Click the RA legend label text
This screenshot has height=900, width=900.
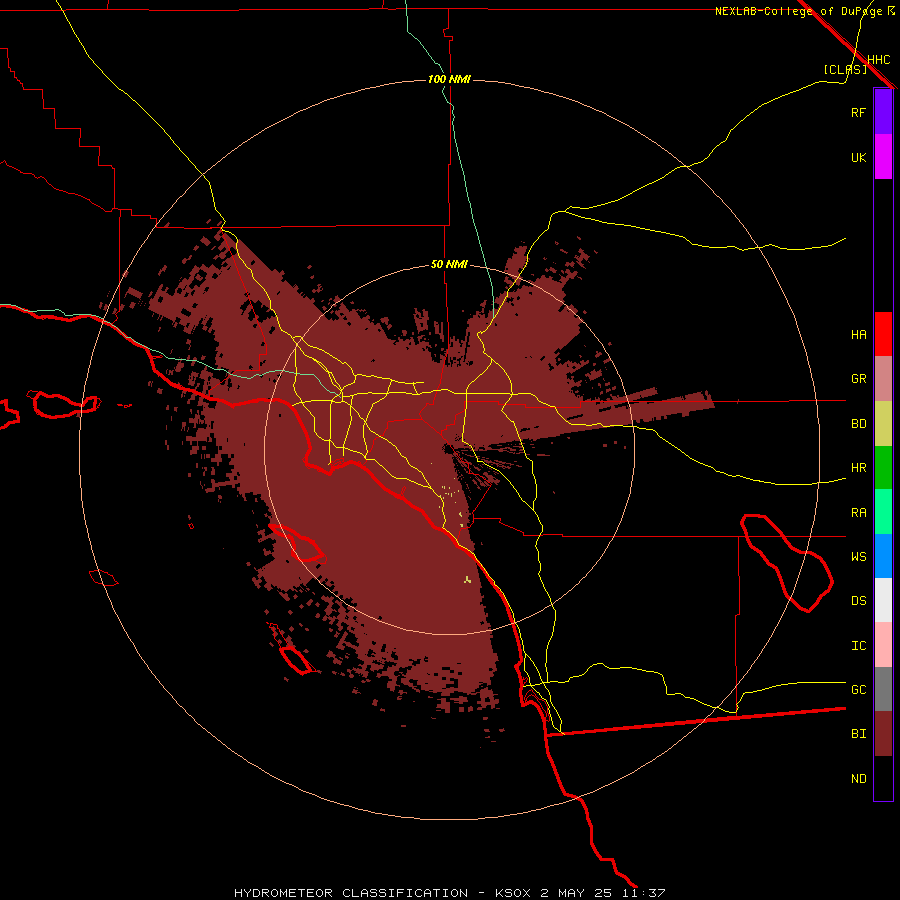(x=858, y=513)
